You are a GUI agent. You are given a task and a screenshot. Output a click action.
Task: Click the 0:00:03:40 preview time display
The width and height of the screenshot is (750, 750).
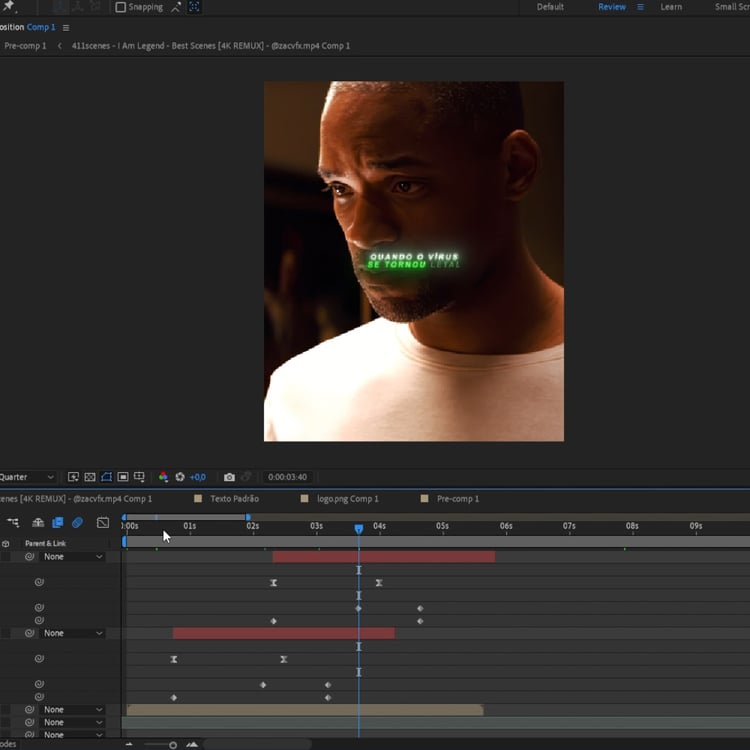(287, 477)
